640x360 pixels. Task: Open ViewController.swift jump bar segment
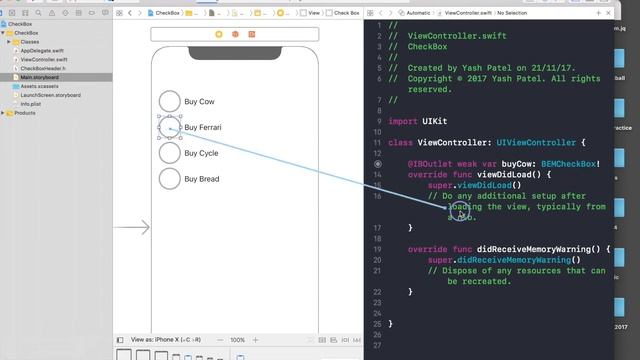464,13
